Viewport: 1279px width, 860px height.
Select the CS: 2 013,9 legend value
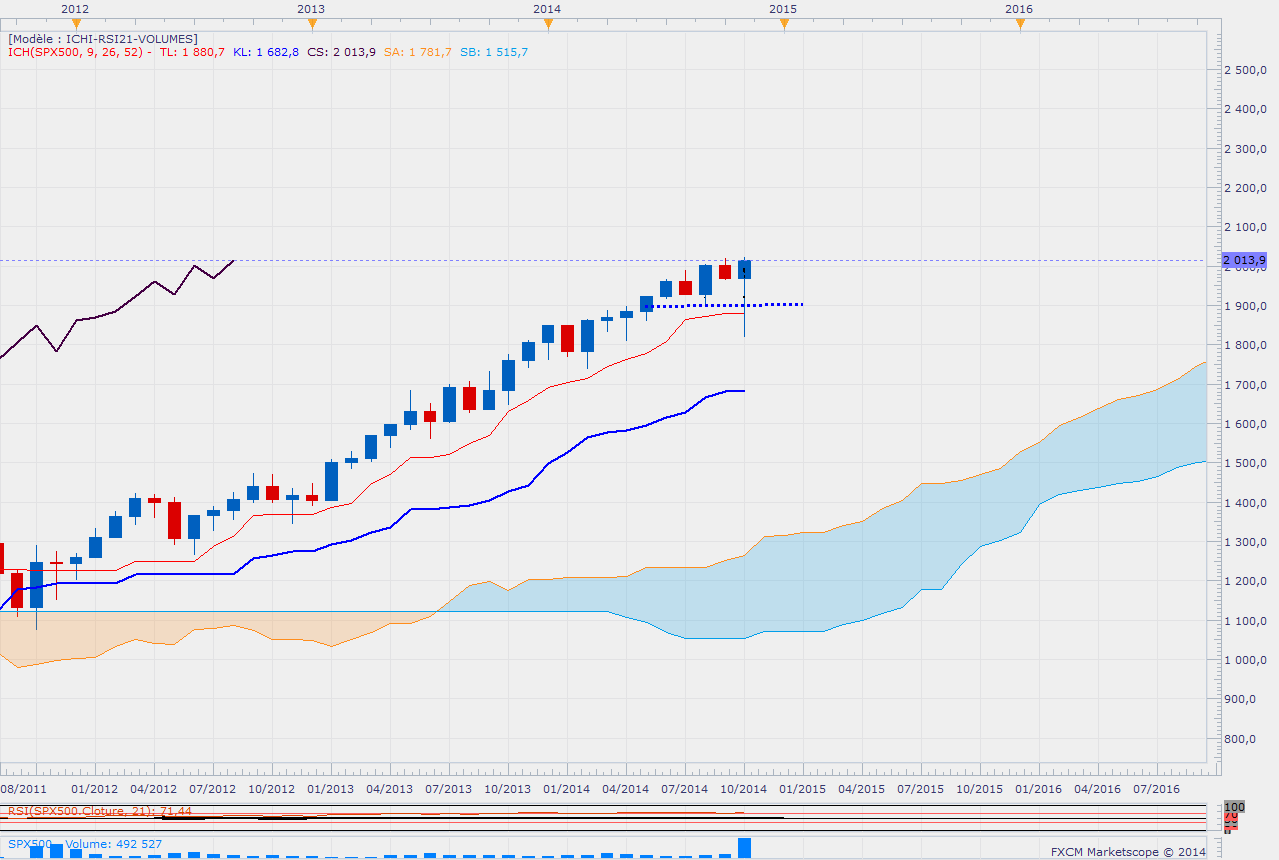point(341,52)
